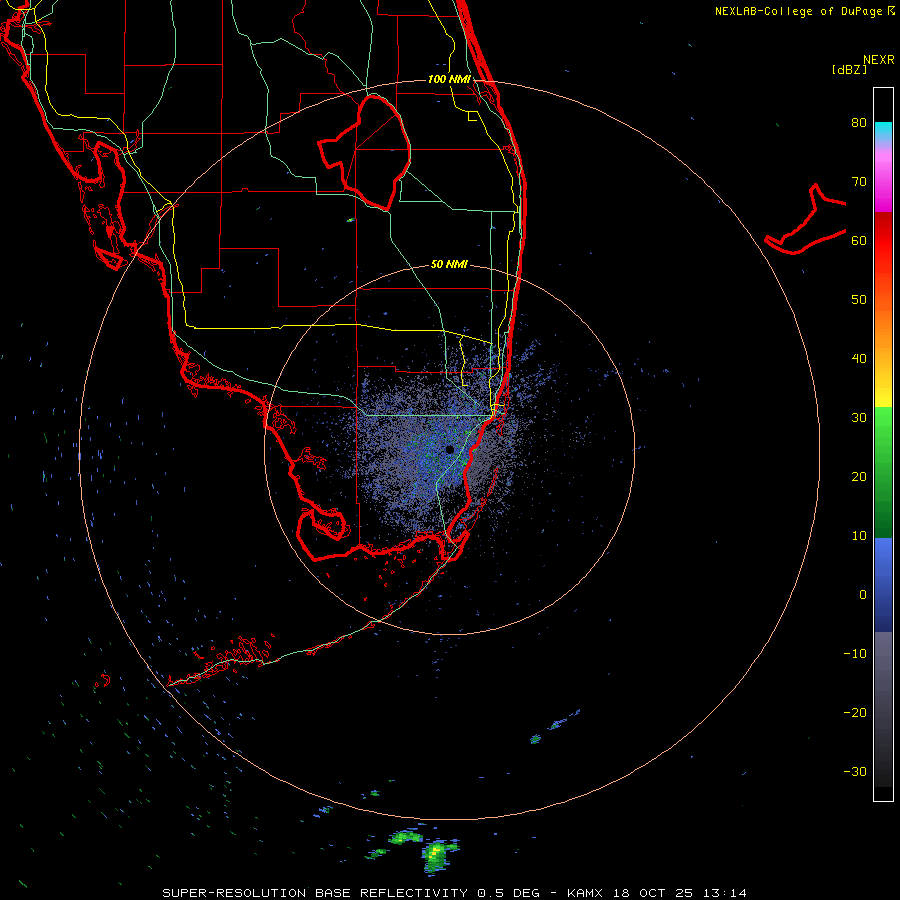
Task: Click the Lake Okeechobee outline
Action: pos(364,151)
